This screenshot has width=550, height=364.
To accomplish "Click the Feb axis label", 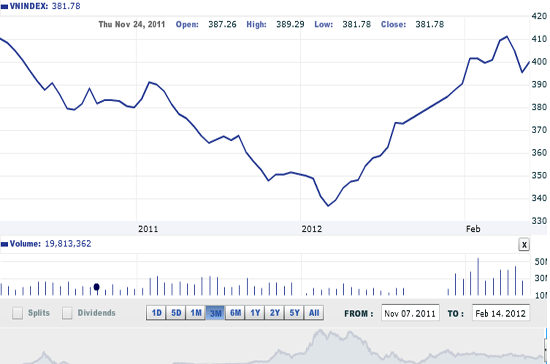I will [473, 229].
